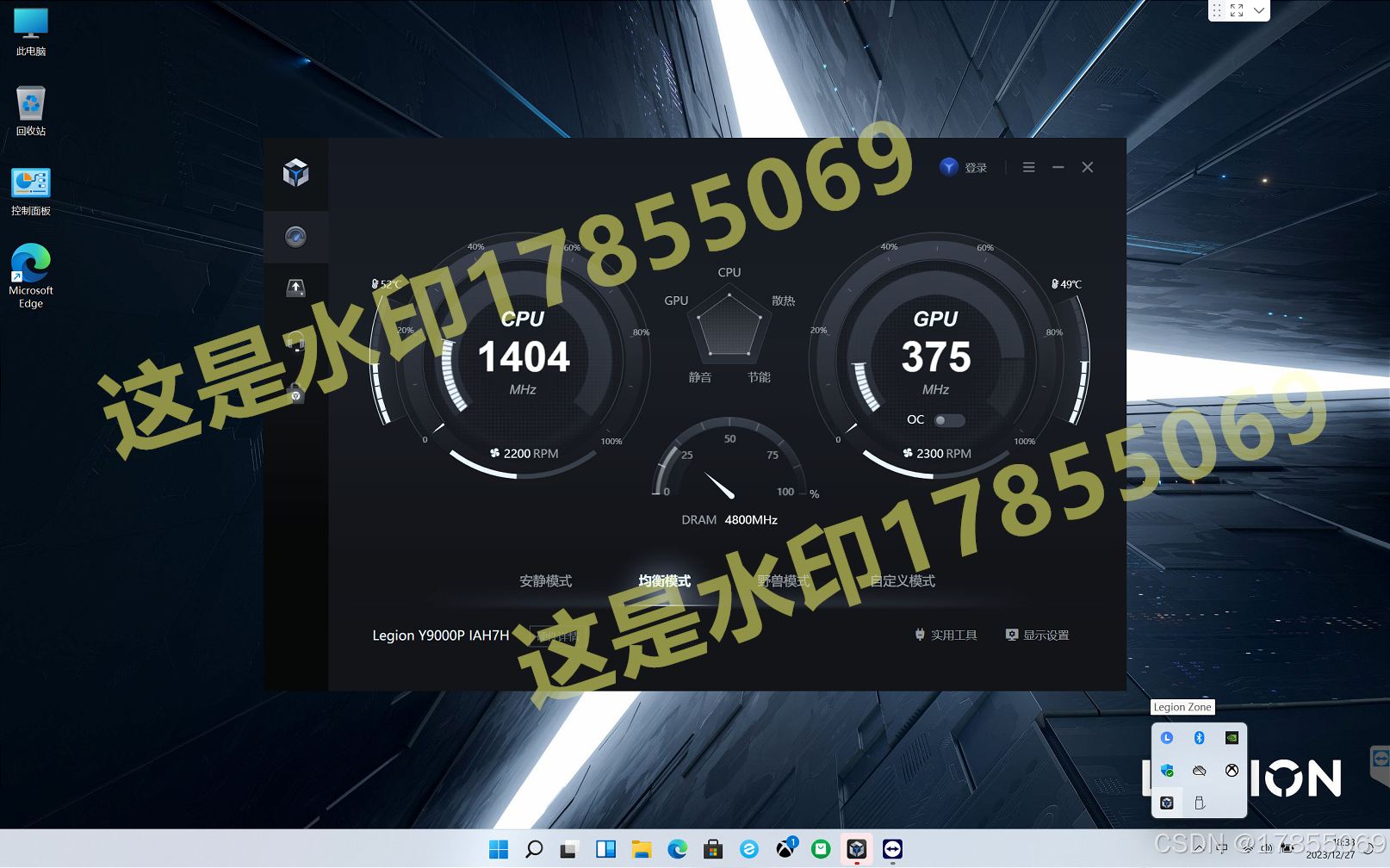Click the pentagon performance radar chart
This screenshot has width=1390, height=868.
click(729, 325)
